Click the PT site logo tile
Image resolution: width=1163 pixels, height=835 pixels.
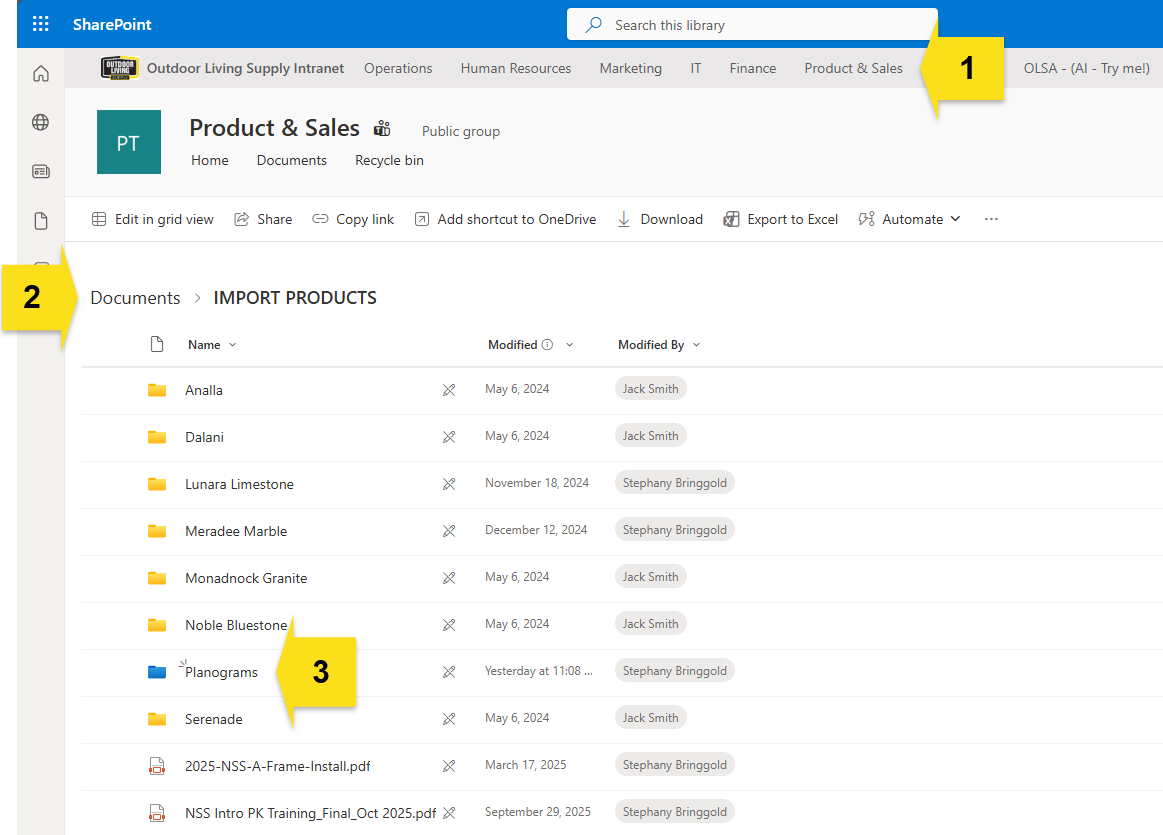point(128,142)
